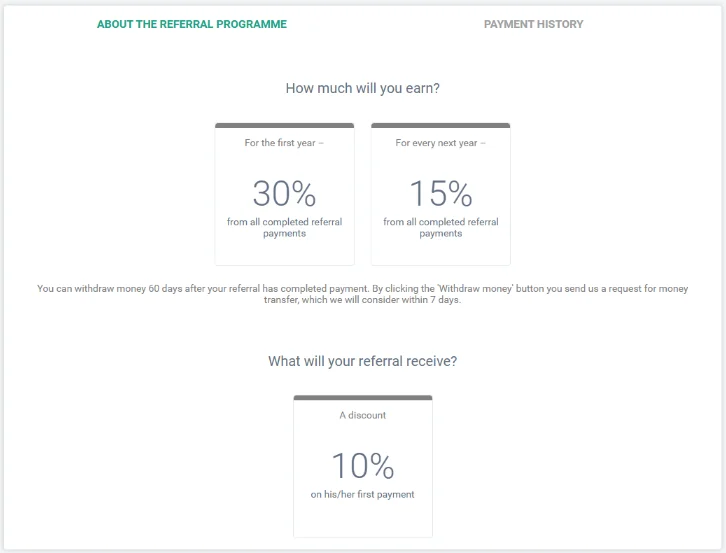This screenshot has width=726, height=553.
Task: Click the '60 days' withdrawal notice line
Action: pos(200,289)
